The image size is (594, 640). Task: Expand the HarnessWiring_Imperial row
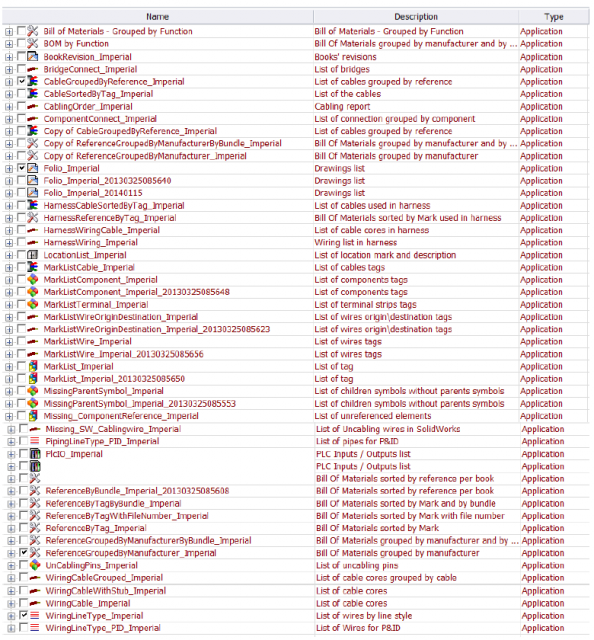pos(9,243)
